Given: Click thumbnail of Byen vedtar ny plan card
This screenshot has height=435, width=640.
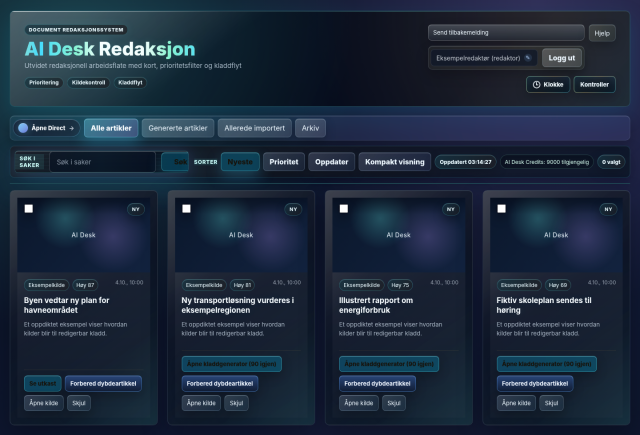Looking at the screenshot, I should pyautogui.click(x=84, y=235).
